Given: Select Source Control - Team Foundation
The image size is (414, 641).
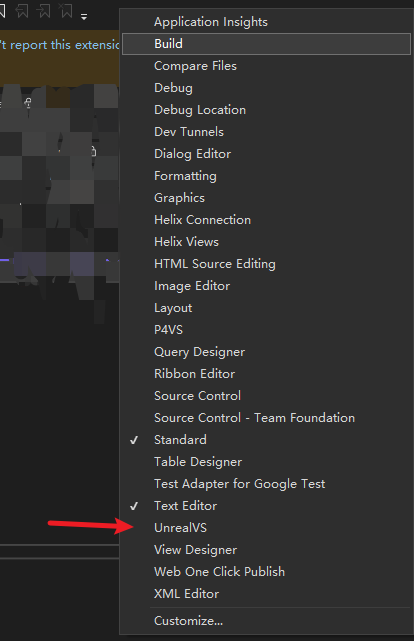Looking at the screenshot, I should tap(266, 418).
